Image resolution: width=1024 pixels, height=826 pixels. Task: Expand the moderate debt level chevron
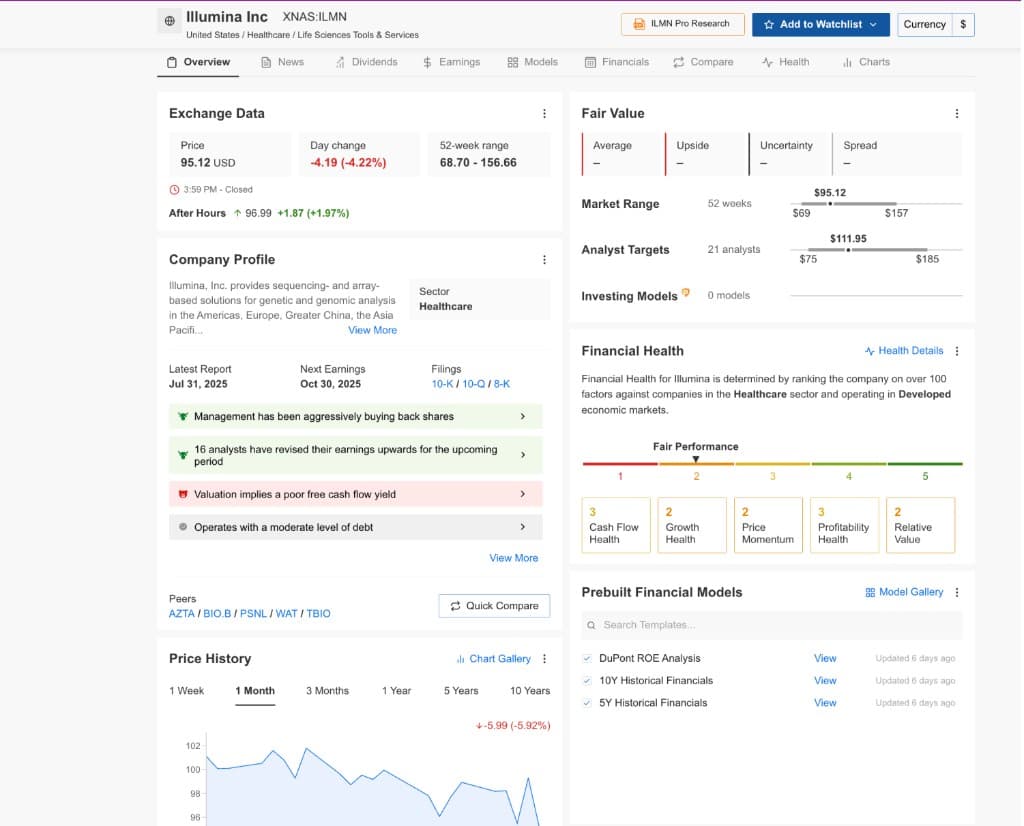point(522,527)
